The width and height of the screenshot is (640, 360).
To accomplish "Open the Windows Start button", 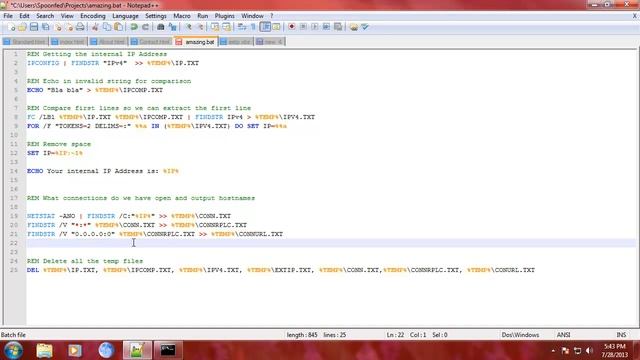I will click(x=13, y=350).
